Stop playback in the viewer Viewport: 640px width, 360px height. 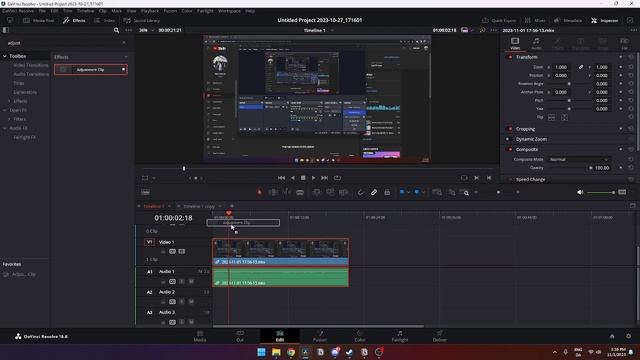(x=303, y=178)
